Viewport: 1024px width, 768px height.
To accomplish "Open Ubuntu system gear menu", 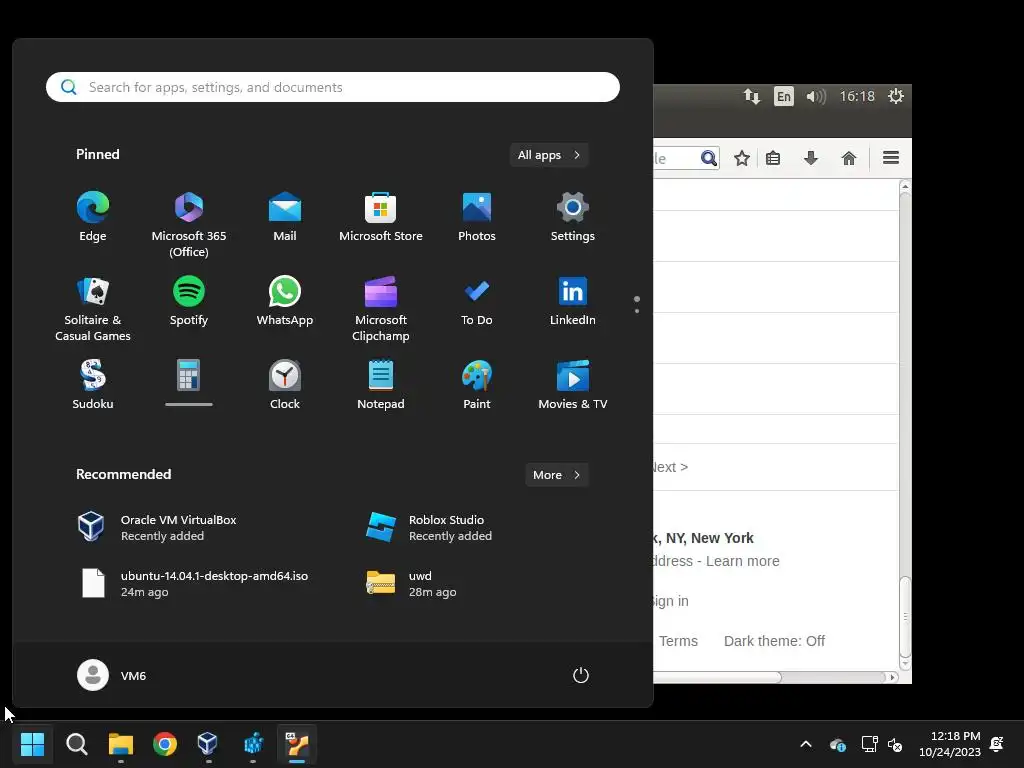I will (x=895, y=97).
